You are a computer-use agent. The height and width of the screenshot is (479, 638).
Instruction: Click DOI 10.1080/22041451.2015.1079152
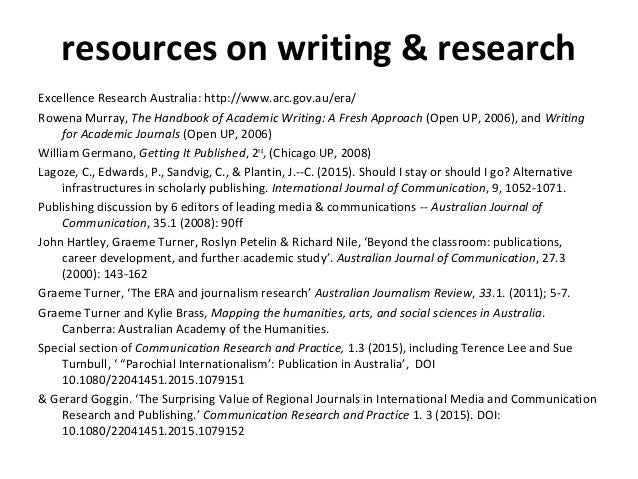[153, 431]
